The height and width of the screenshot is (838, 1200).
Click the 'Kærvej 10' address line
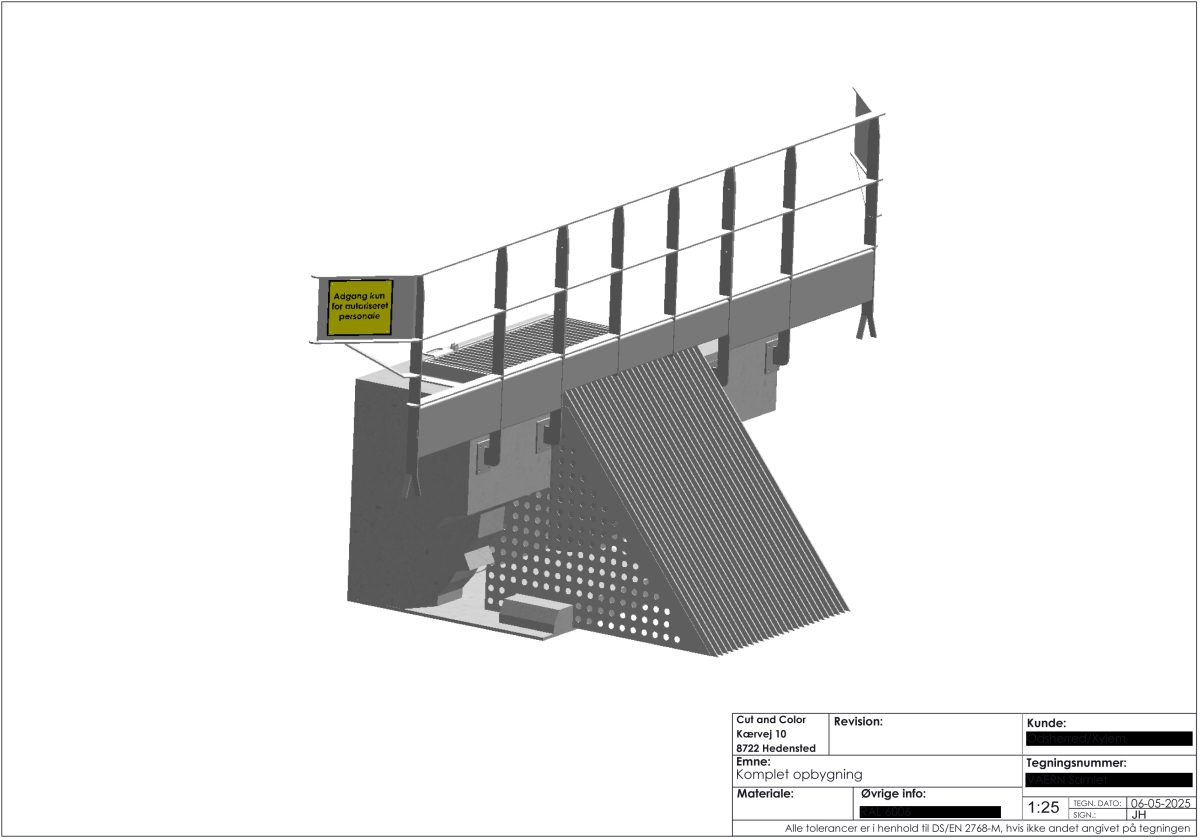pyautogui.click(x=761, y=734)
